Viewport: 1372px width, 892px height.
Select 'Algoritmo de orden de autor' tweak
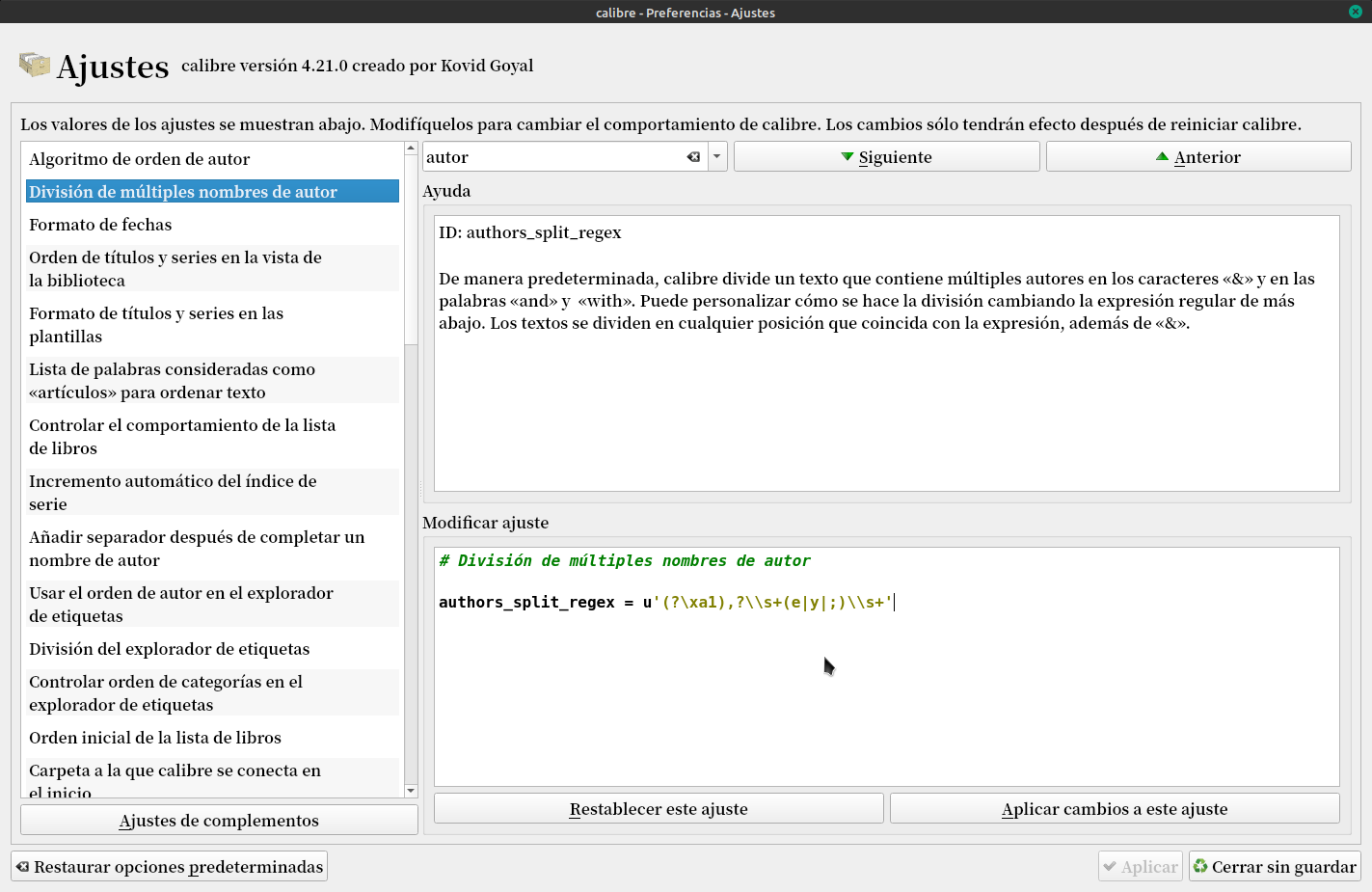click(x=140, y=159)
